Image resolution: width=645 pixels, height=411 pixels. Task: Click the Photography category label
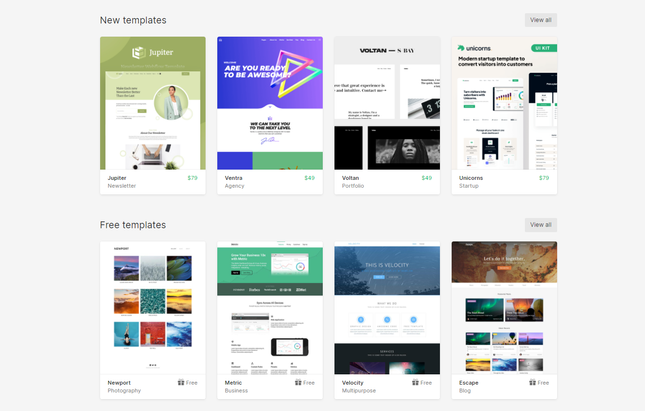tap(124, 391)
